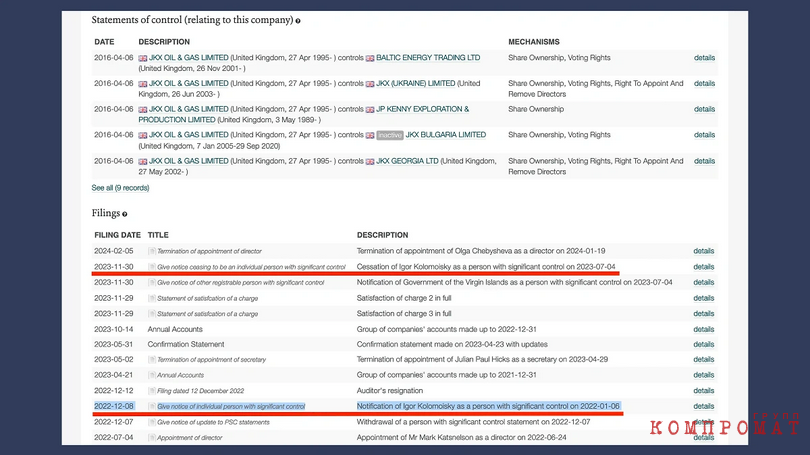Click the FILING DATE column header
810x455 pixels.
(117, 235)
